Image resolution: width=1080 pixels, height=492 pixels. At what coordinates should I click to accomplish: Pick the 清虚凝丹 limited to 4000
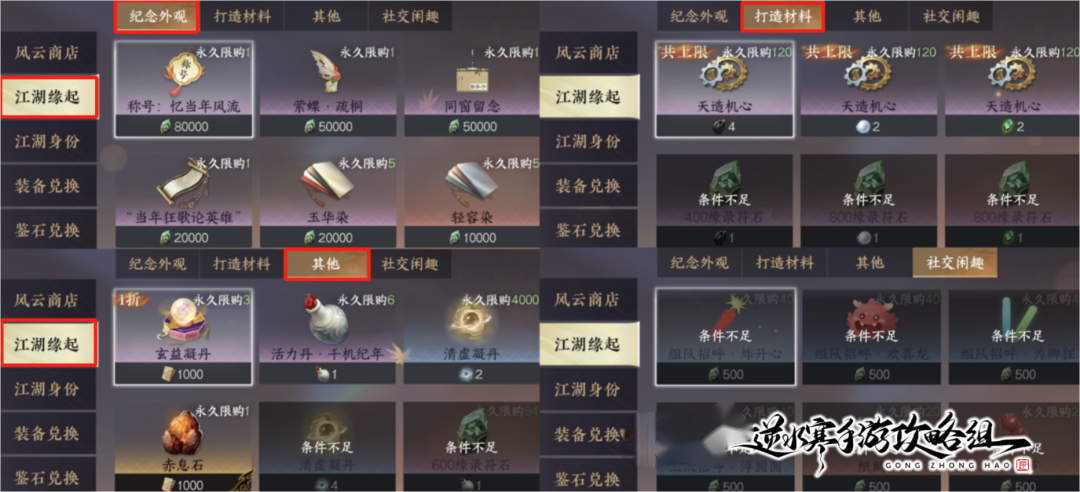click(472, 336)
